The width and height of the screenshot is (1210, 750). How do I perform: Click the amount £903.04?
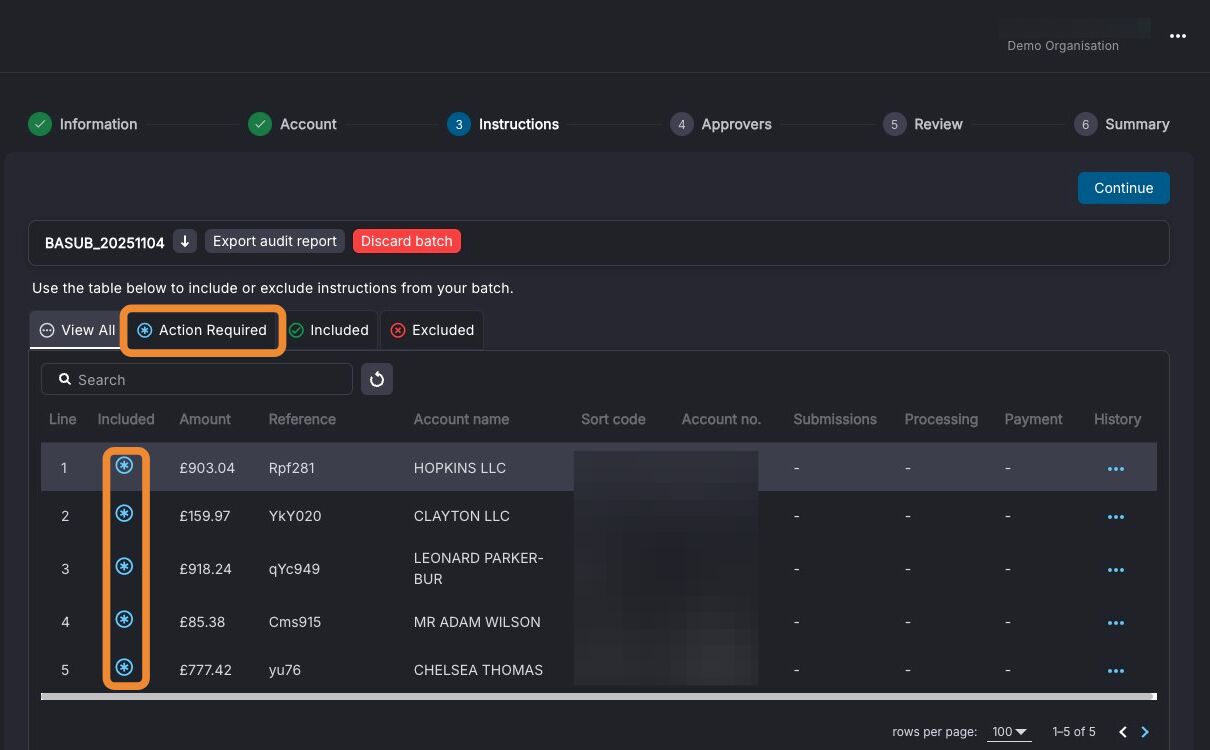tap(207, 468)
